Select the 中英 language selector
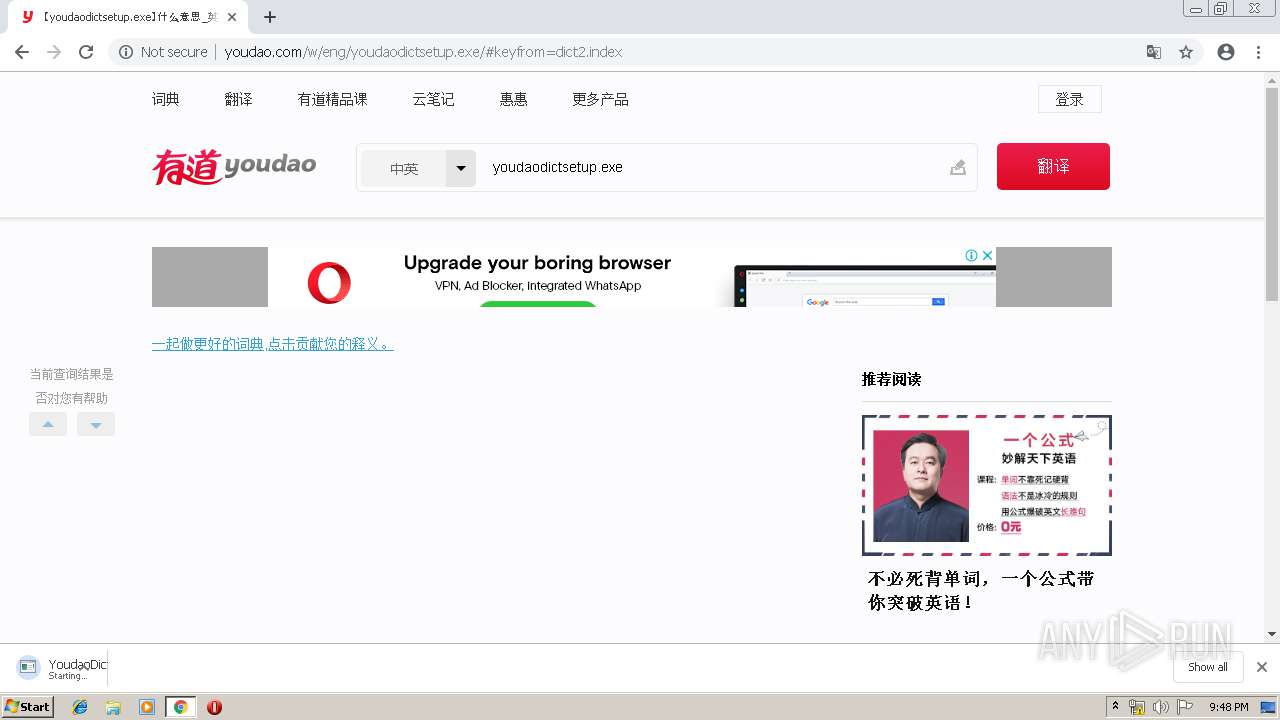Screen dimensions: 1280x720 404,168
